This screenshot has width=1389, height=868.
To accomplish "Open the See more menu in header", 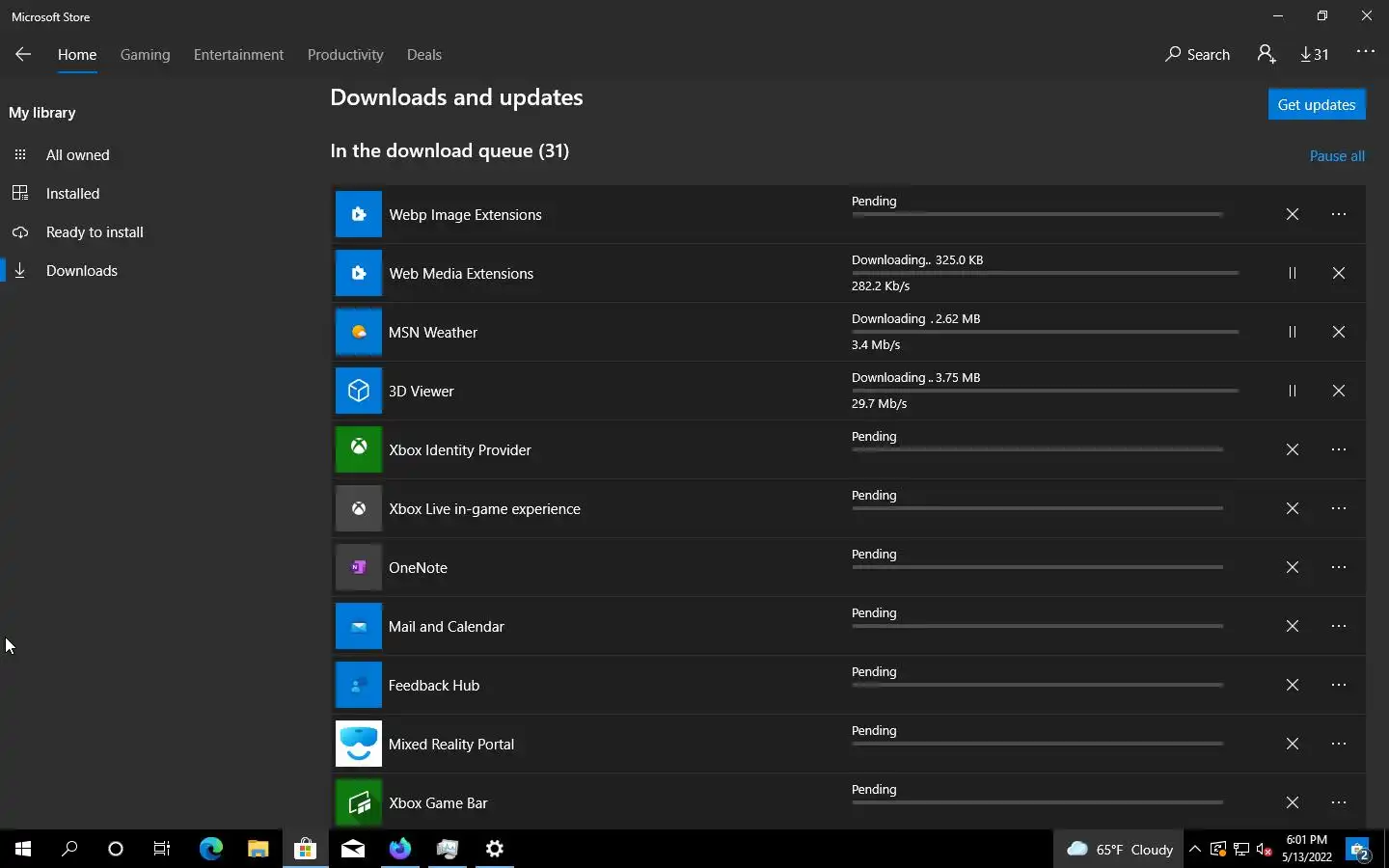I will pyautogui.click(x=1366, y=52).
